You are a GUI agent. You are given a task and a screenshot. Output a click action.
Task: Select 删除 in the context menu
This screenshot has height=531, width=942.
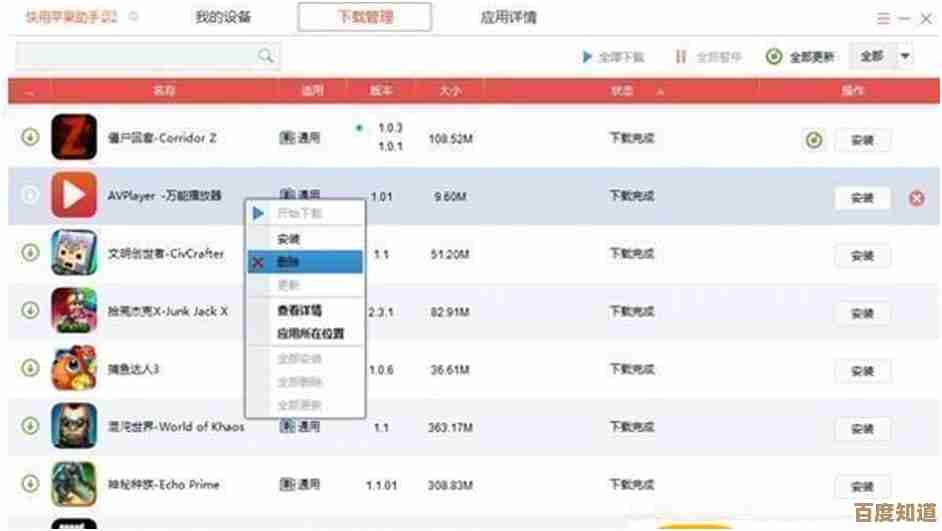305,262
